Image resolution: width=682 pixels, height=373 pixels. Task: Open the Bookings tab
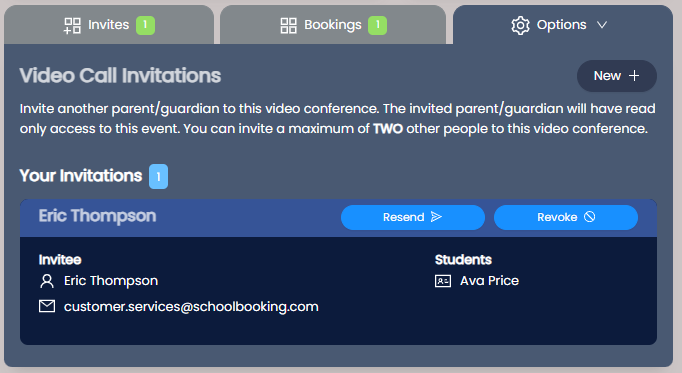[333, 25]
